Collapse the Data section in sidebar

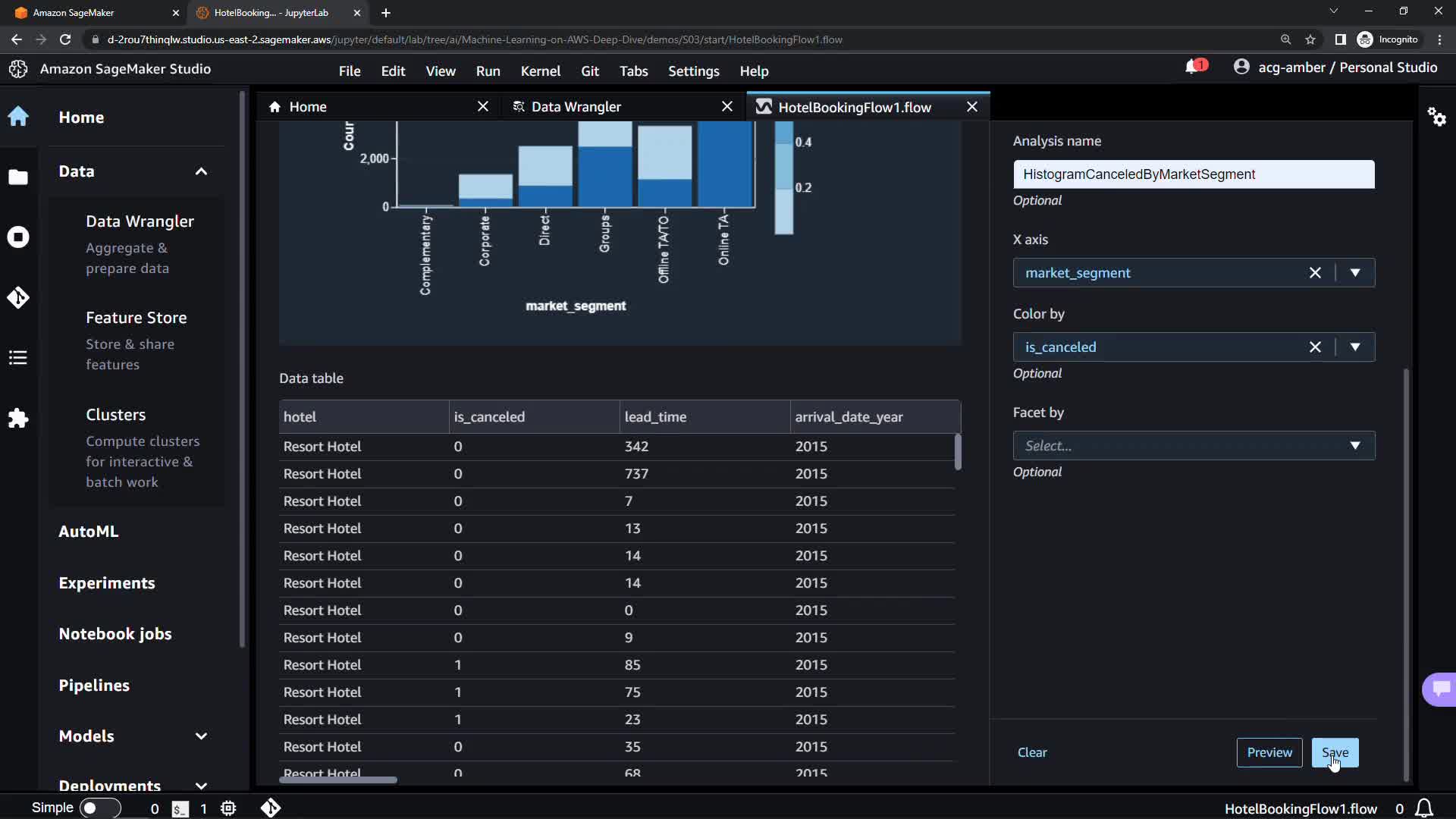pos(201,171)
